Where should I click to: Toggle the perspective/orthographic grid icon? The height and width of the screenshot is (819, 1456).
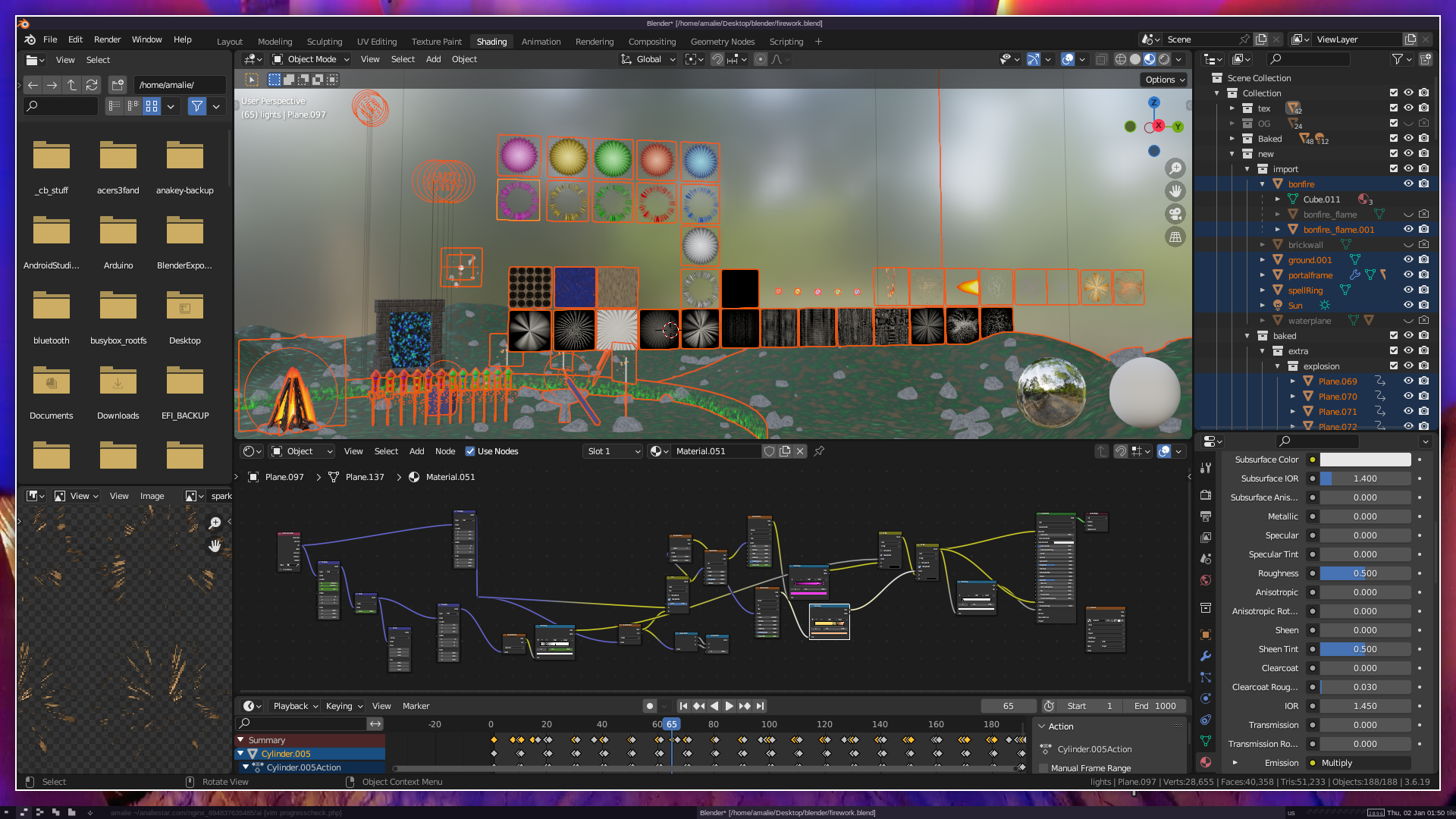[1175, 237]
